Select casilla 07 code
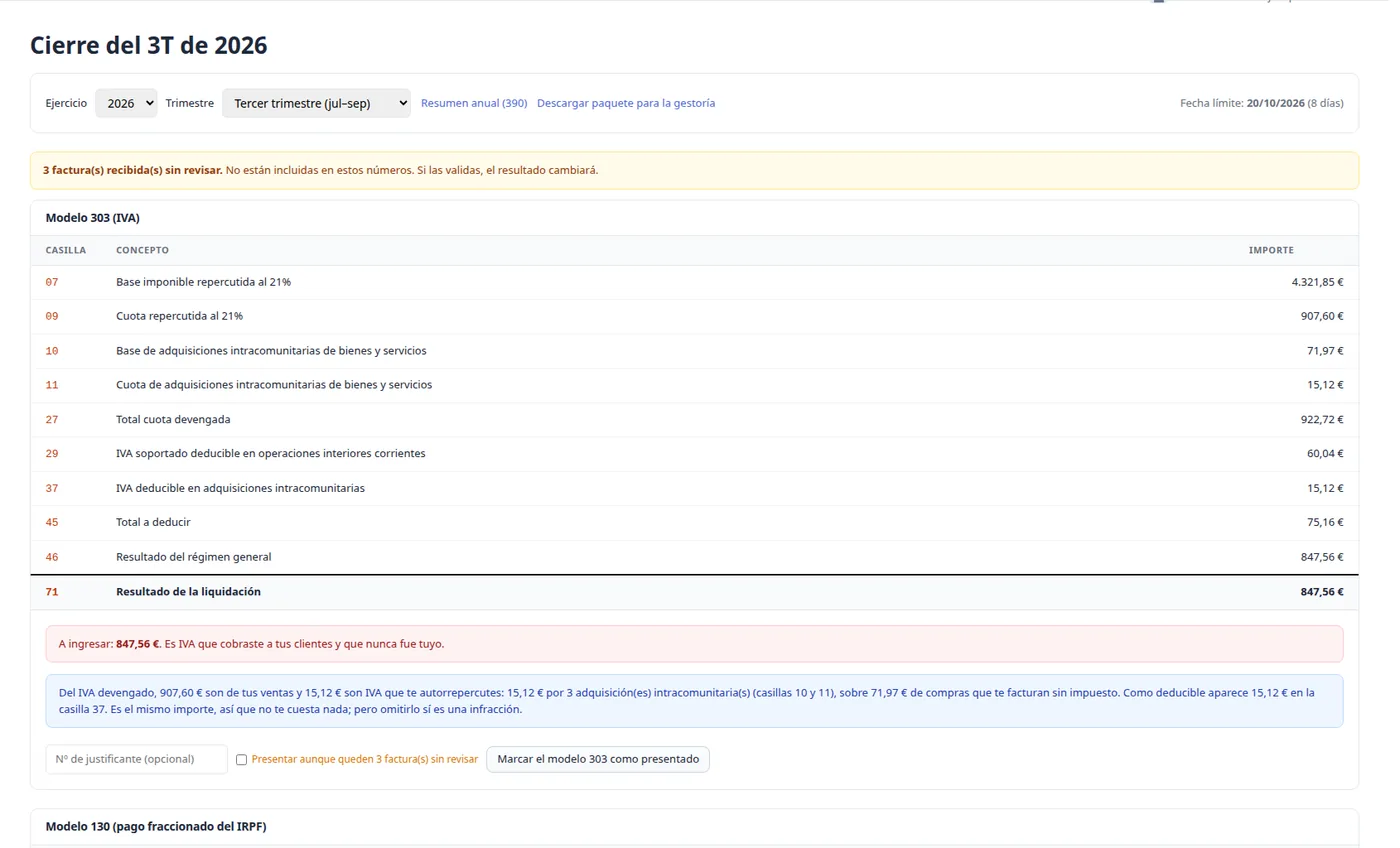This screenshot has height=848, width=1400. point(52,282)
